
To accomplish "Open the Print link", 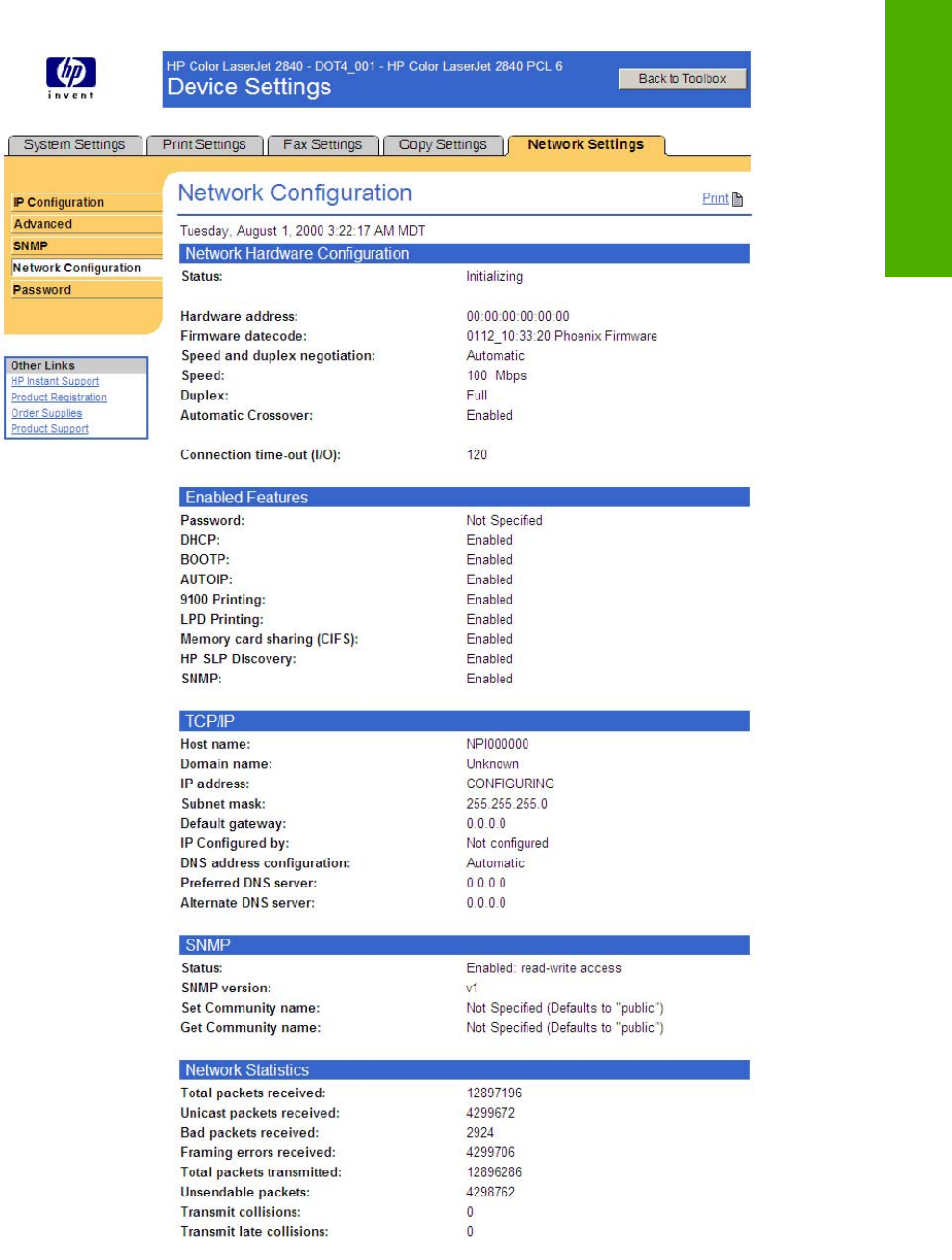I will 714,198.
